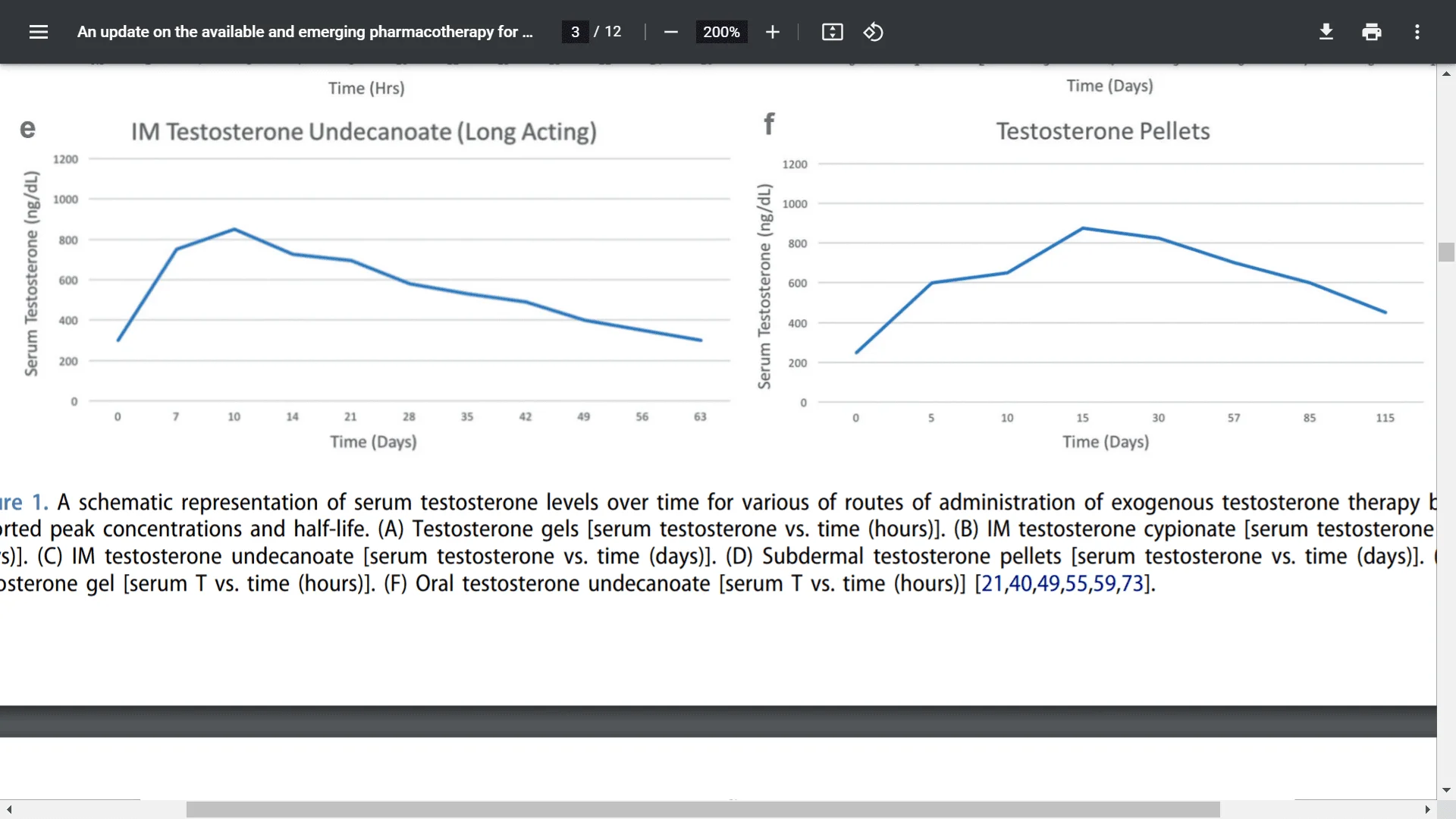
Task: Open the more actions menu
Action: click(x=1417, y=32)
